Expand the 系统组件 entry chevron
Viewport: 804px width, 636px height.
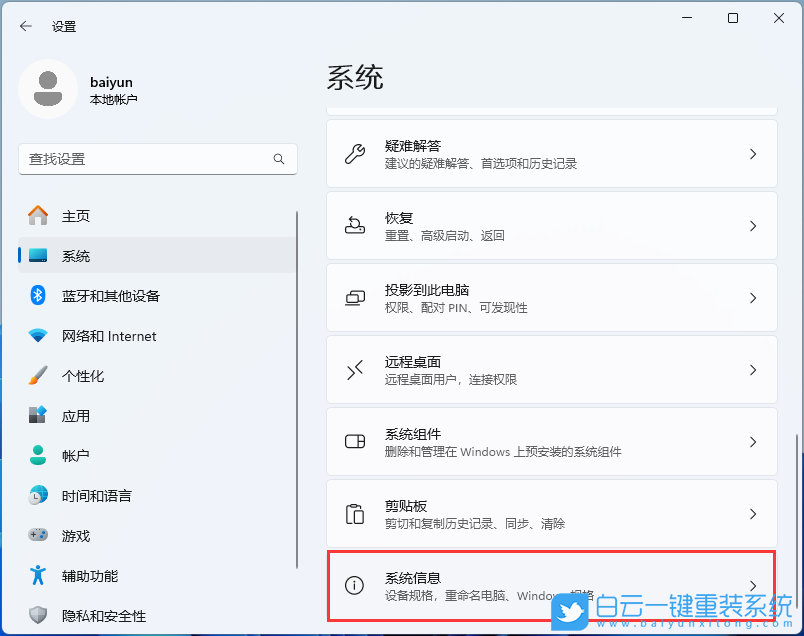(753, 441)
